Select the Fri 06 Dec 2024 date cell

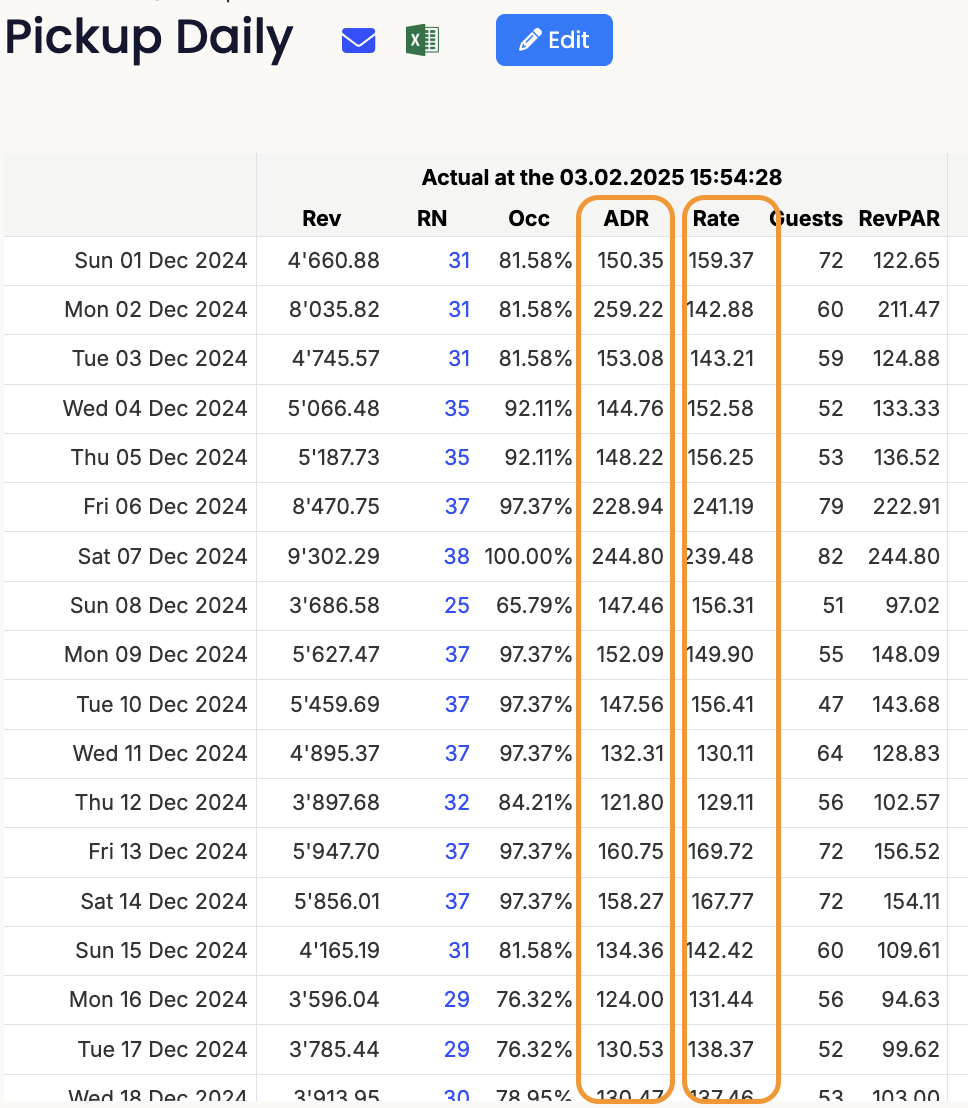165,507
